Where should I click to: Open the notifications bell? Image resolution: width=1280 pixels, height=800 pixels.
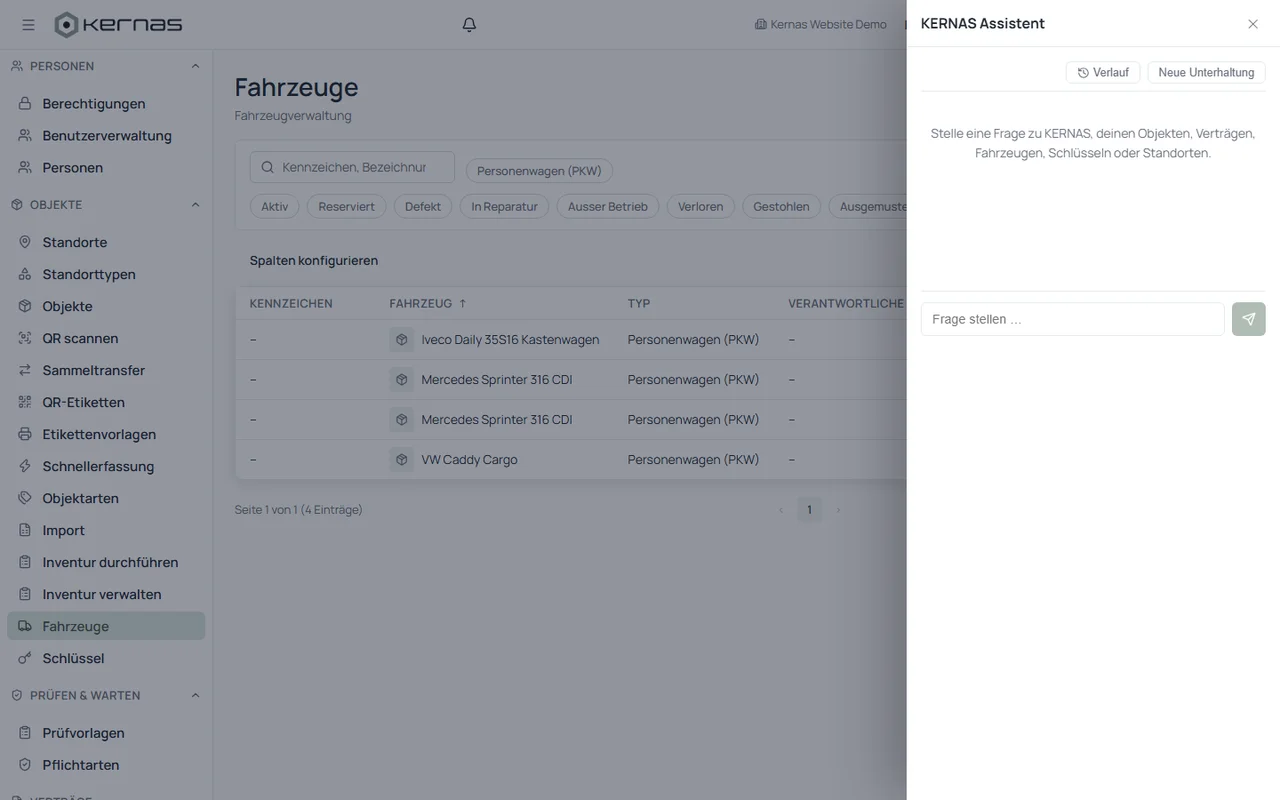point(469,24)
